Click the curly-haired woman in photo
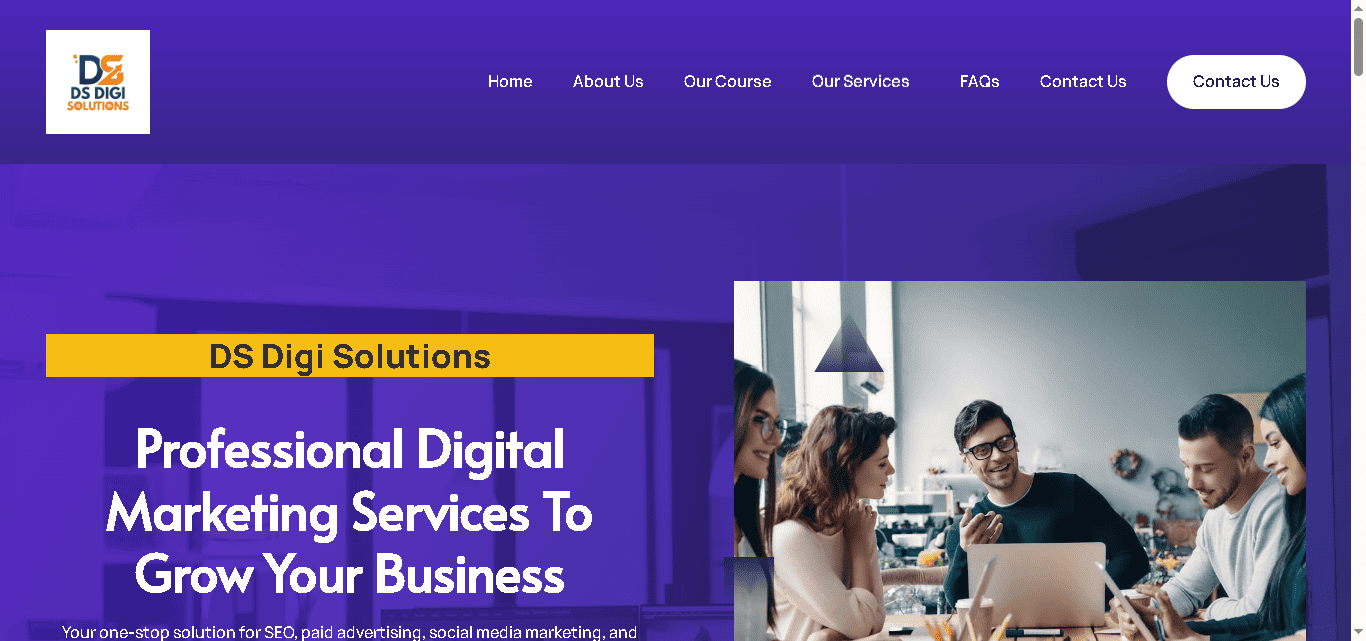Viewport: 1366px width, 641px height. (840, 520)
